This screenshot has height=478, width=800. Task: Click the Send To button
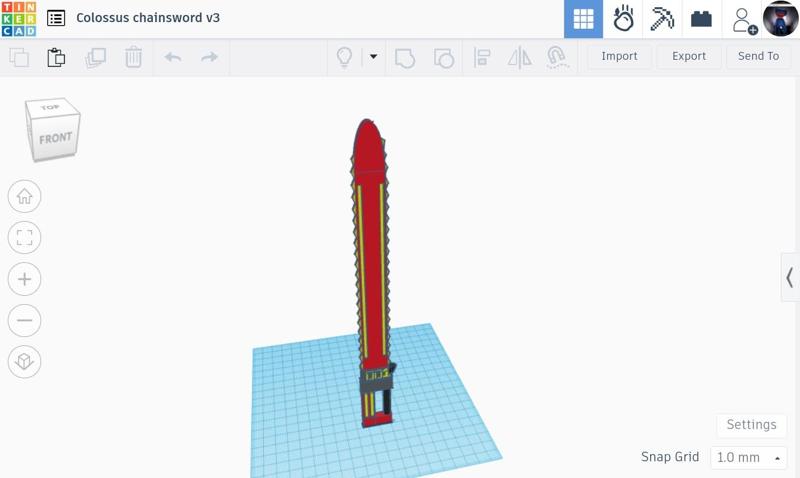coord(758,56)
